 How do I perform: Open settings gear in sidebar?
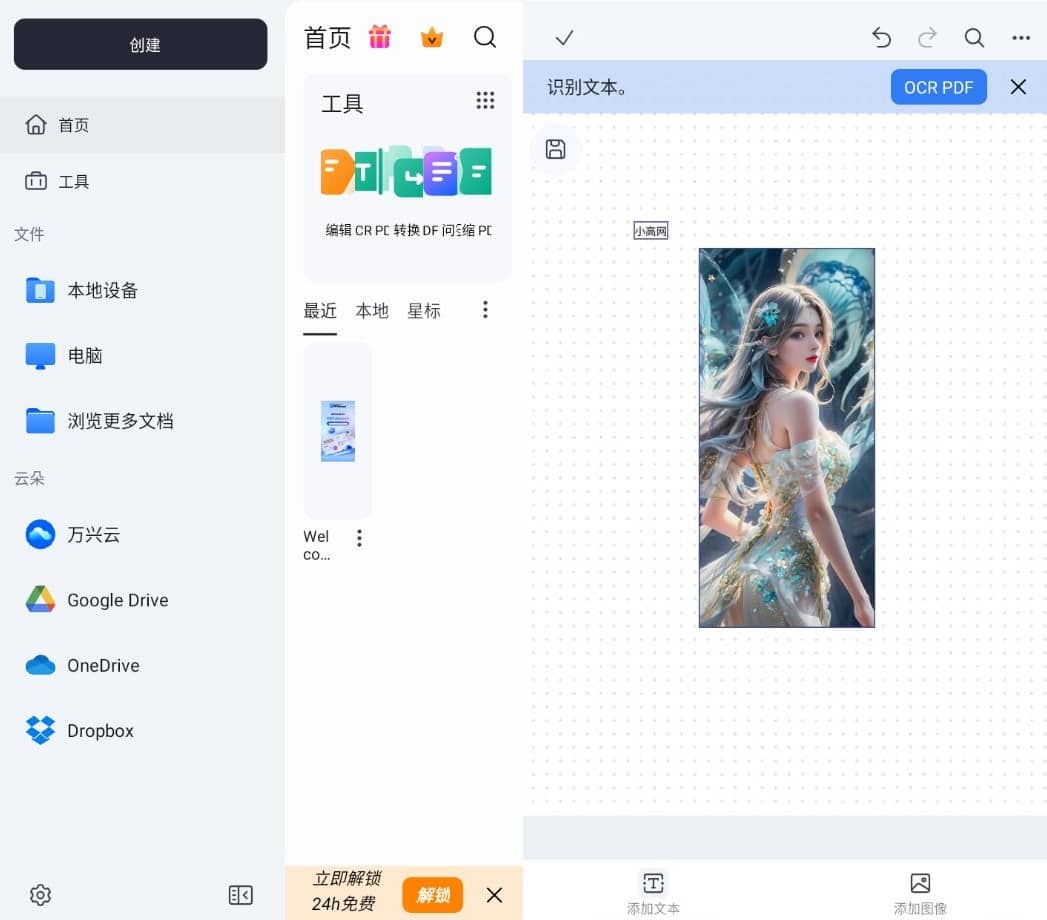click(x=40, y=895)
